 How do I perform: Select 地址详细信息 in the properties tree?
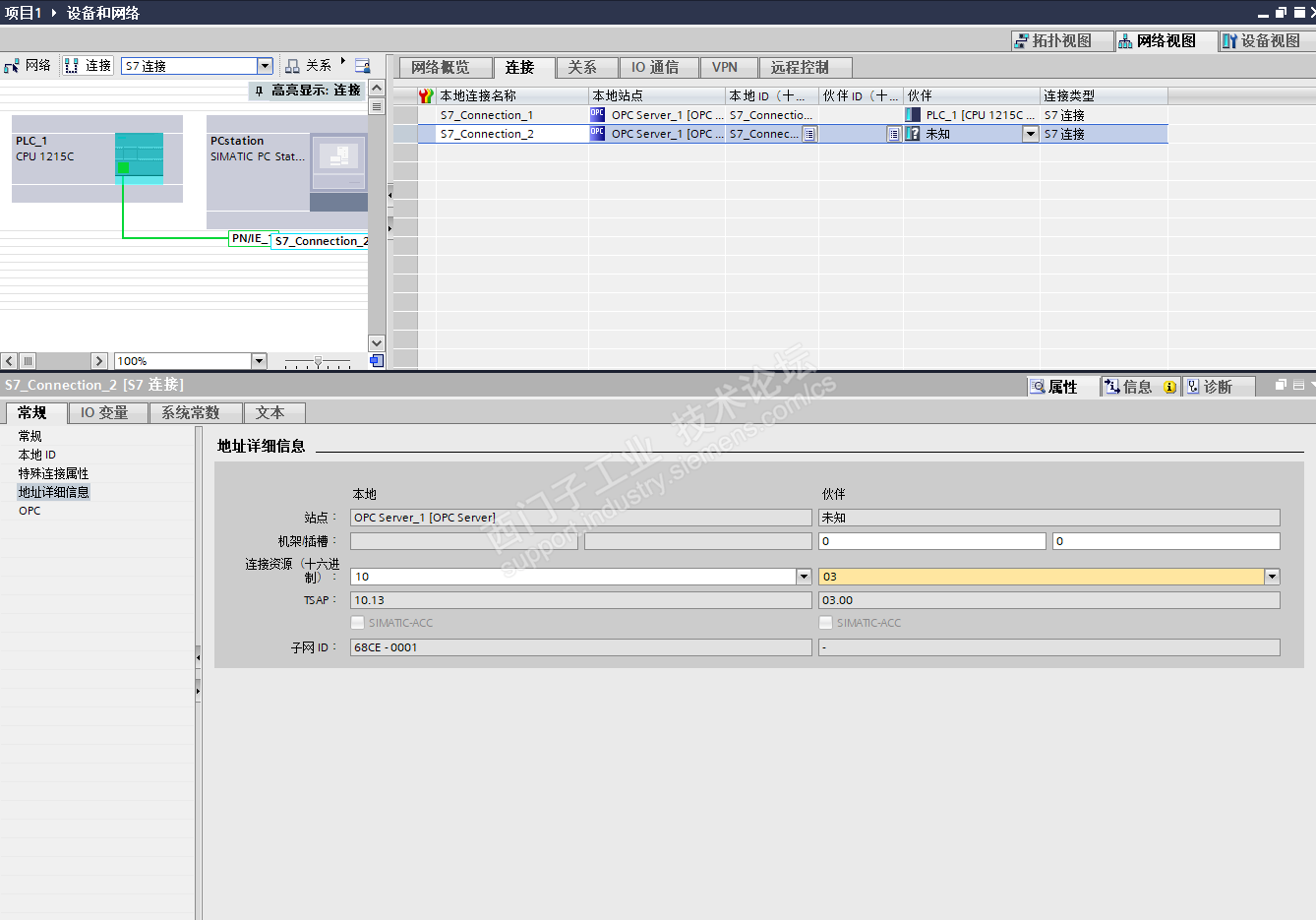click(x=53, y=492)
